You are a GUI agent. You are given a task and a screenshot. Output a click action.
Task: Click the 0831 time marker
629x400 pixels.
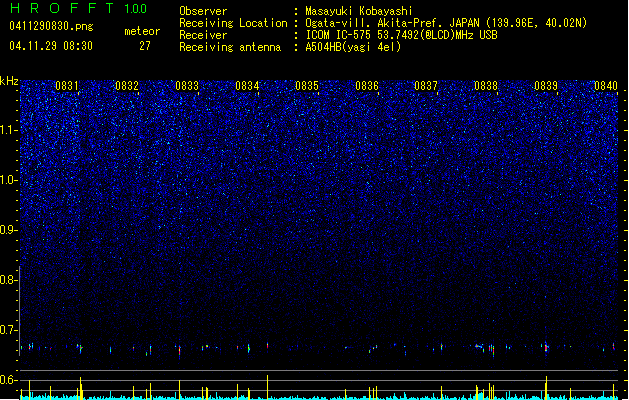coord(67,86)
